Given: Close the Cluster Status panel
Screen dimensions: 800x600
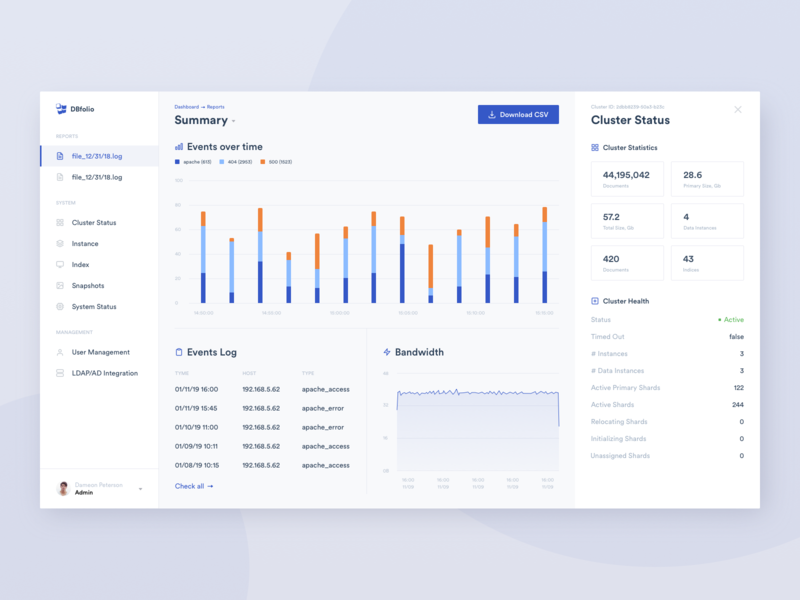Looking at the screenshot, I should (737, 110).
